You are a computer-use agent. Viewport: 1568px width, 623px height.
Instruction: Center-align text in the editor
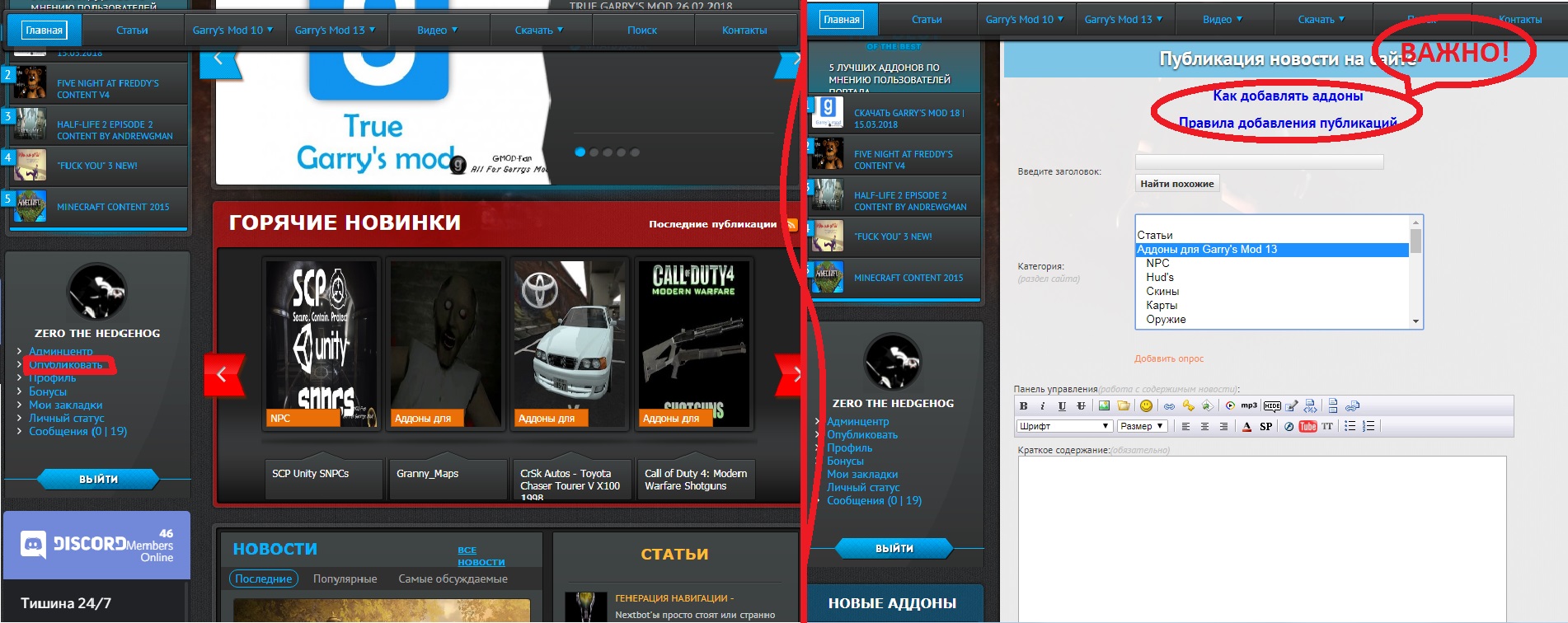point(1204,426)
